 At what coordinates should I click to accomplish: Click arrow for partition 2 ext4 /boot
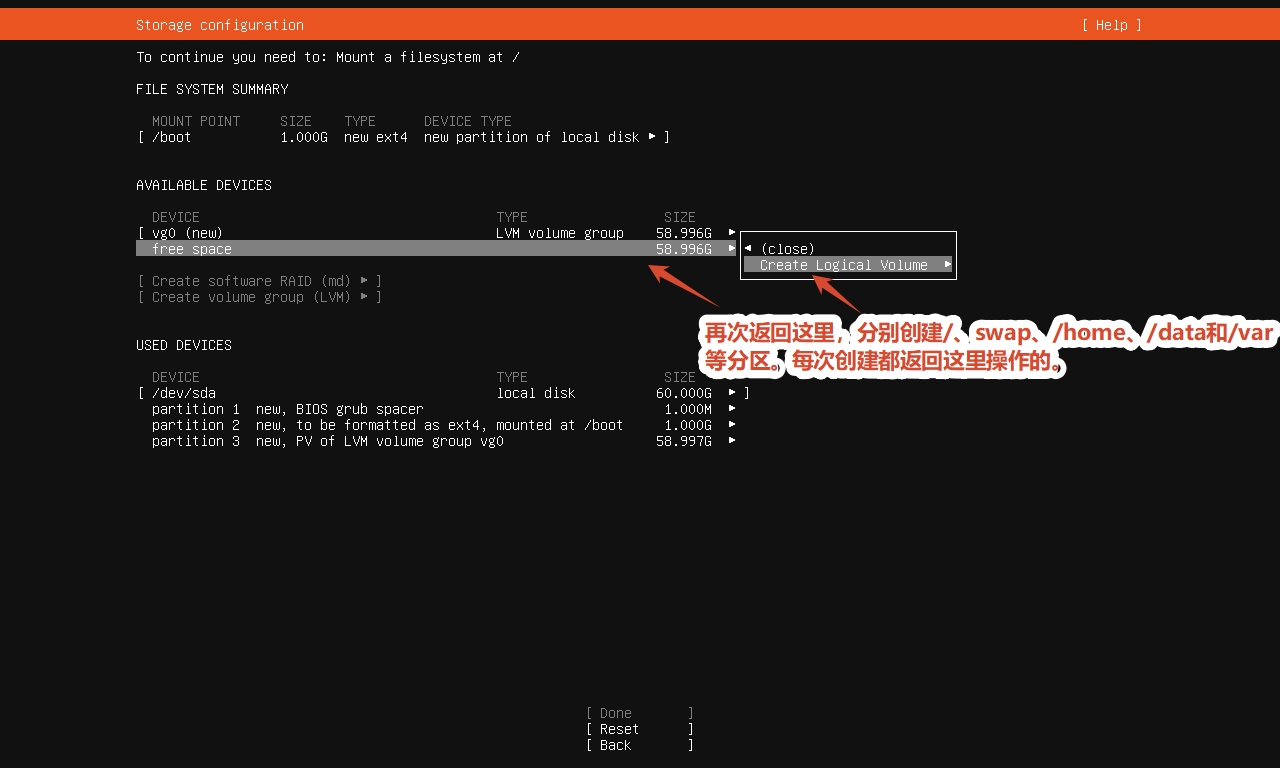click(x=732, y=425)
